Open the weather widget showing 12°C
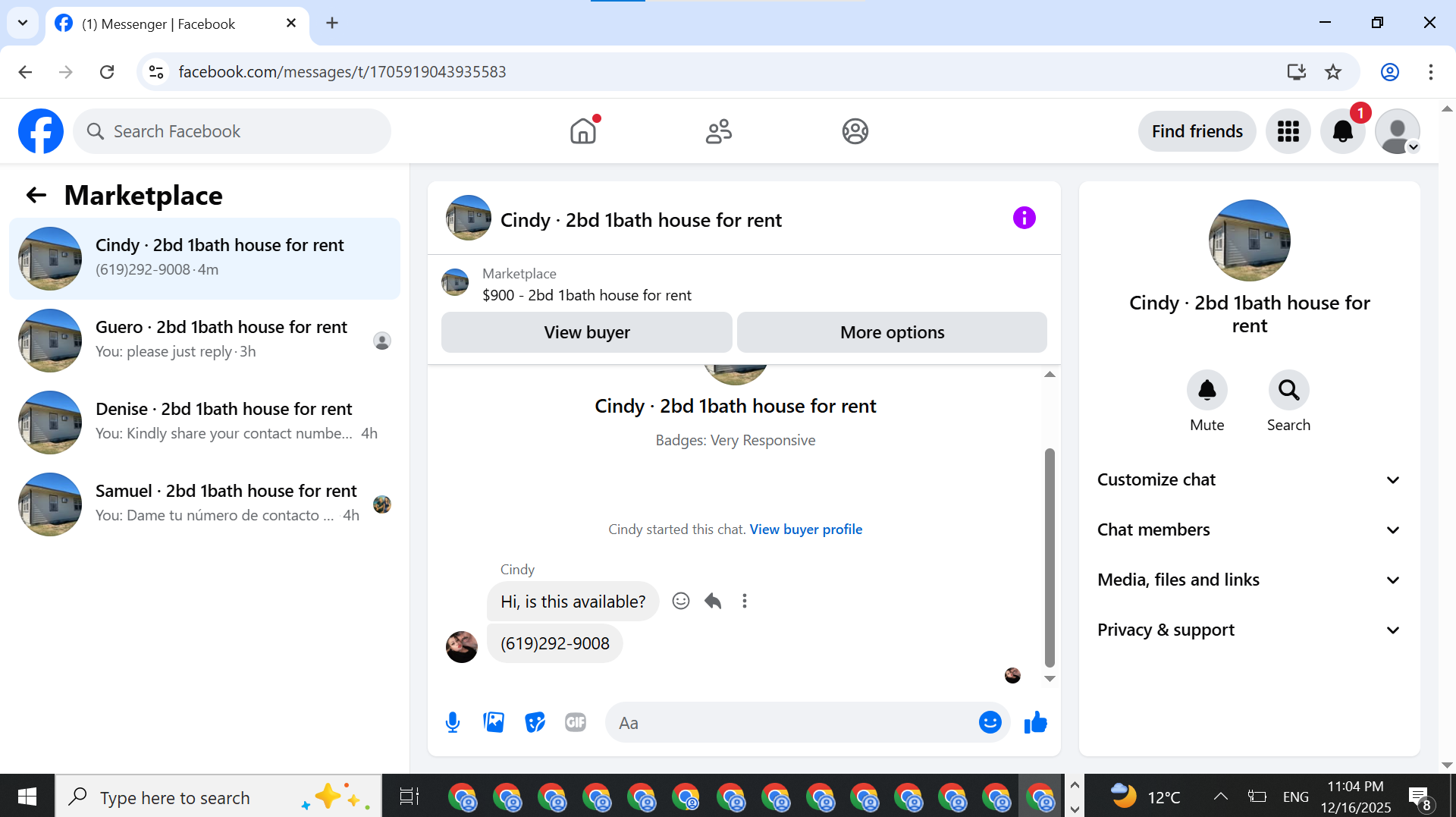 [1145, 797]
